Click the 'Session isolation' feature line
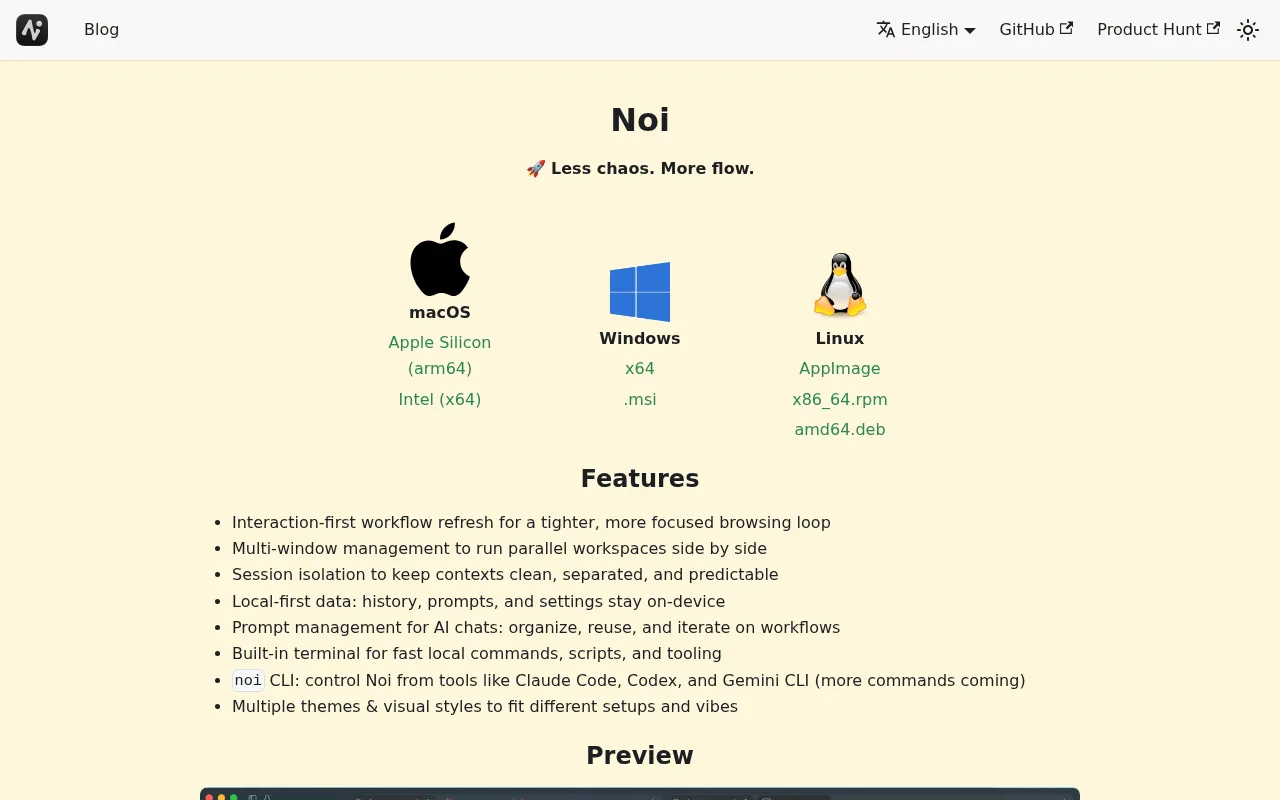 505,574
